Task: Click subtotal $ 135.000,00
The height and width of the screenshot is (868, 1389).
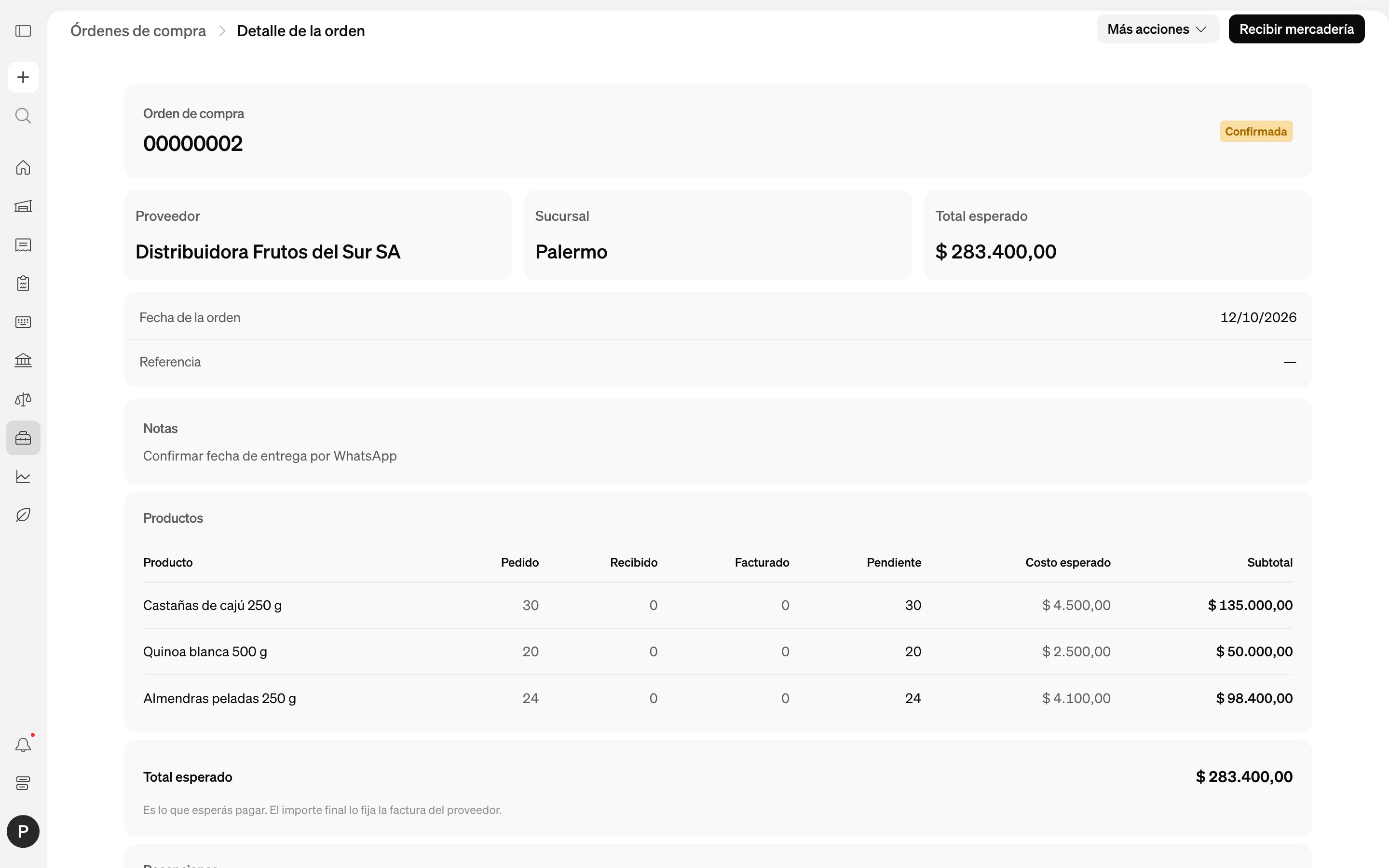Action: [1250, 605]
